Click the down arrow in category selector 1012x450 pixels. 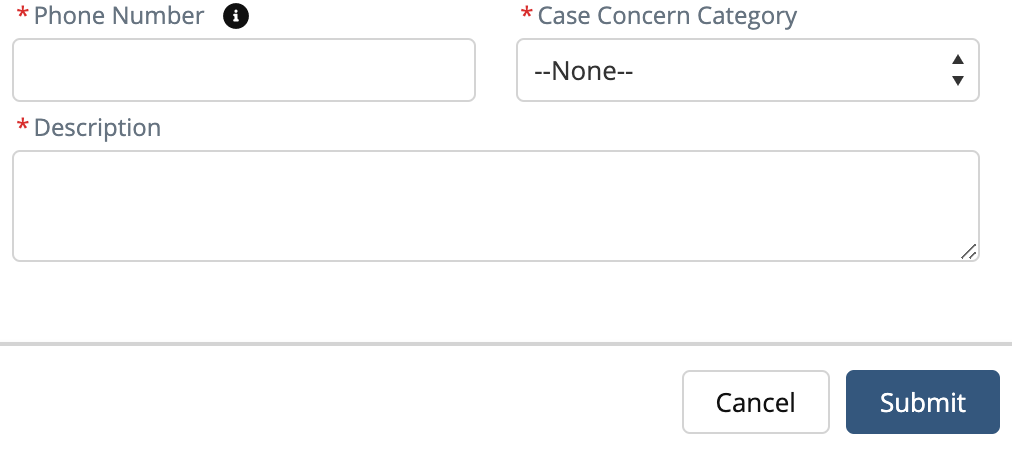(x=958, y=81)
